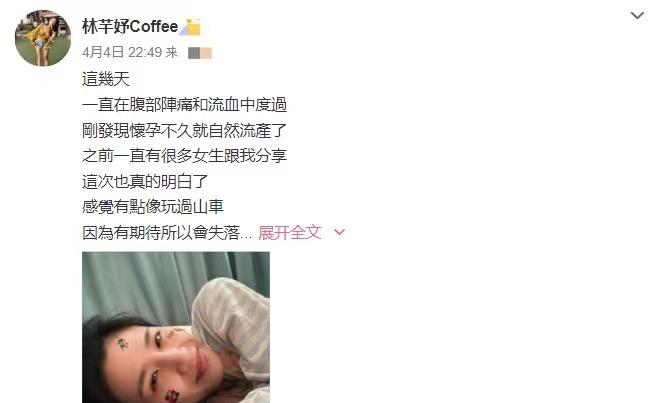The width and height of the screenshot is (661, 403).
Task: Click the line 感覺有點像玩過山車
Action: pyautogui.click(x=153, y=207)
